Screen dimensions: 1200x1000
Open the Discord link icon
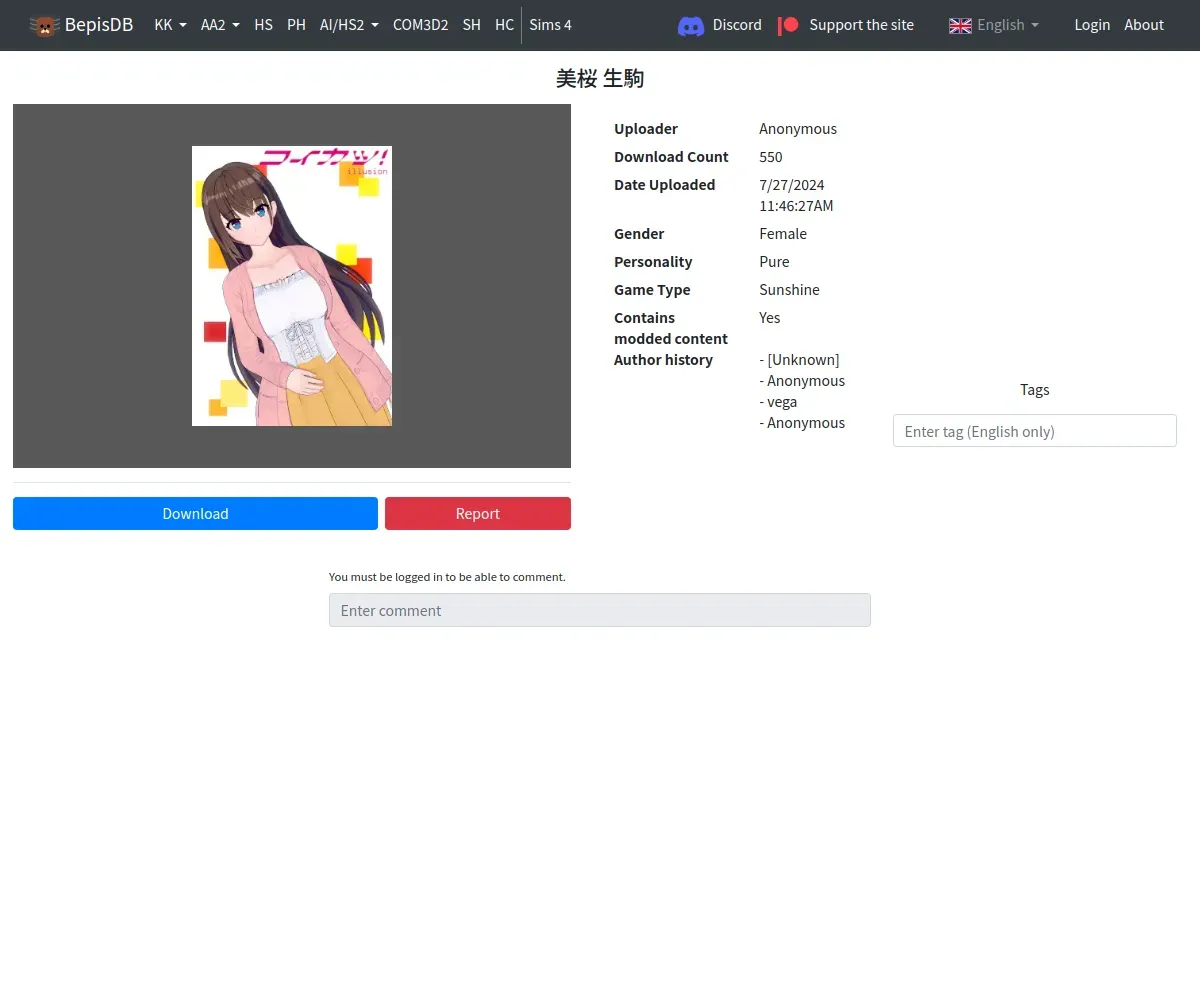click(x=691, y=25)
